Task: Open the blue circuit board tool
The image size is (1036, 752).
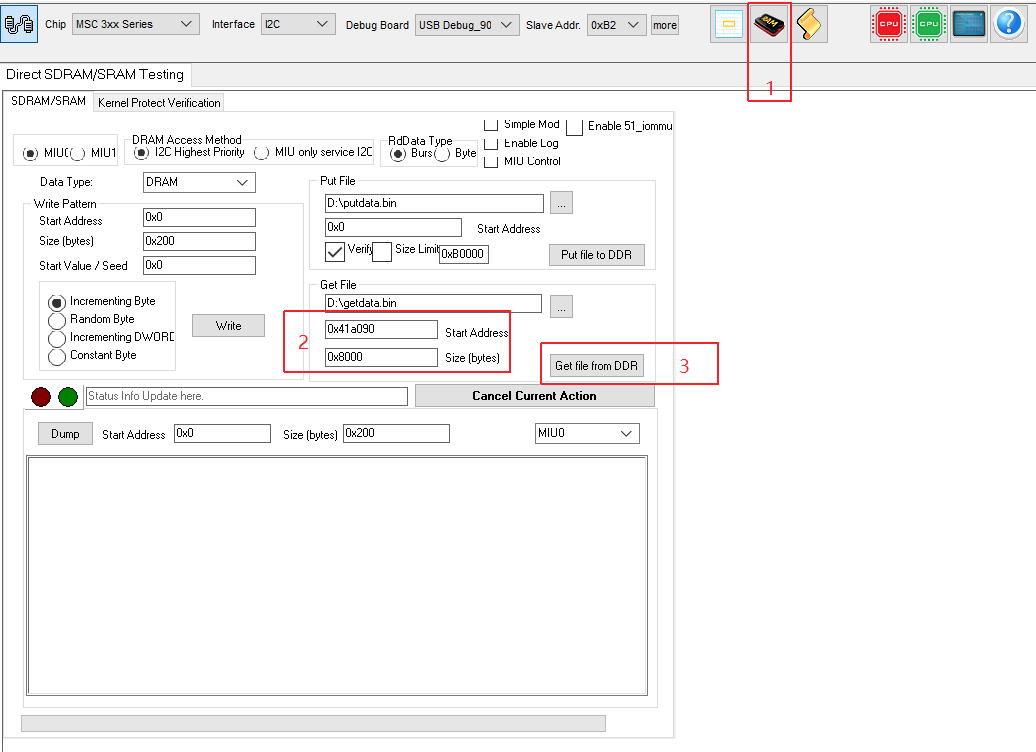Action: coord(968,24)
